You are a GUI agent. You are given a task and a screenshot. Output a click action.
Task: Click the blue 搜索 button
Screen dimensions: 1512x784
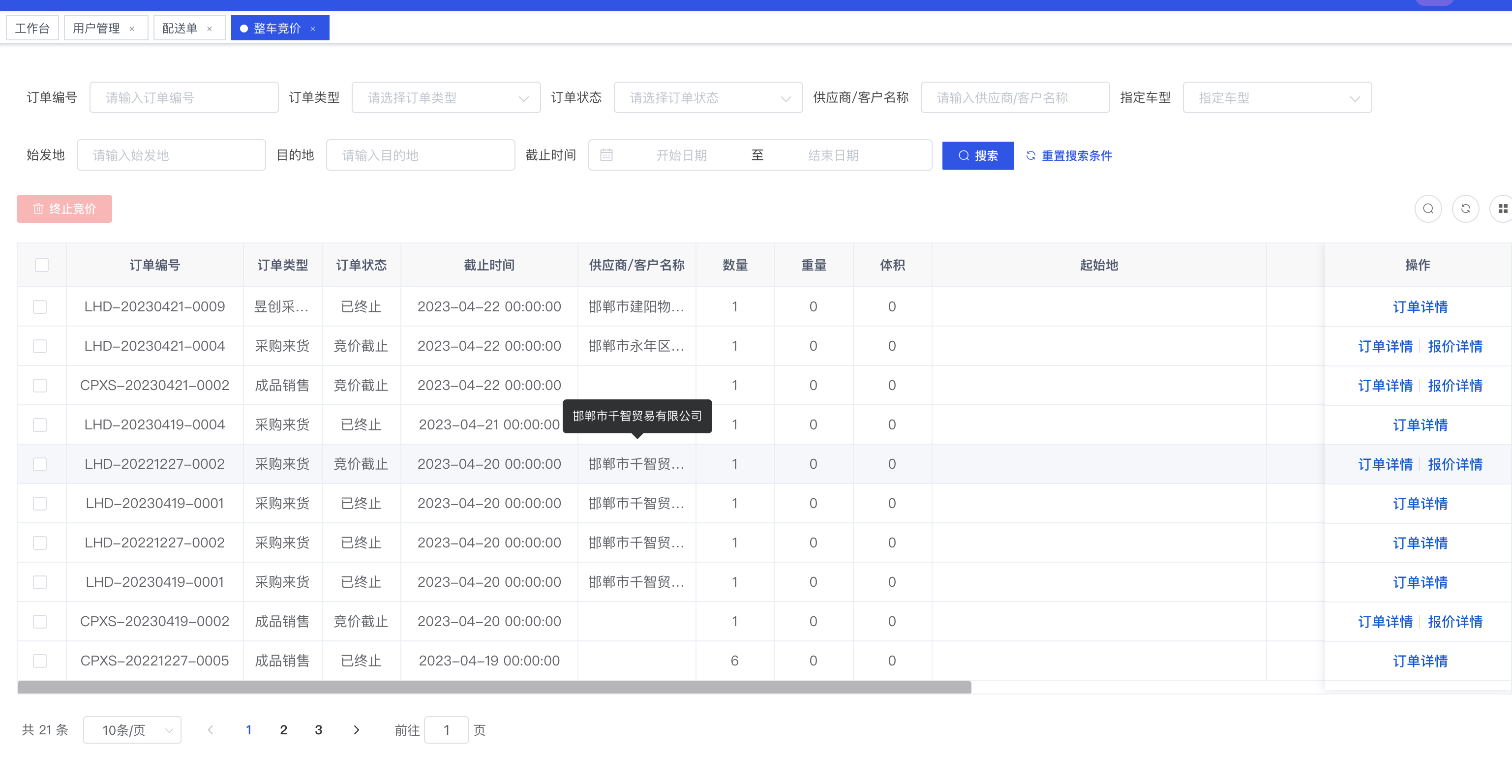point(978,155)
